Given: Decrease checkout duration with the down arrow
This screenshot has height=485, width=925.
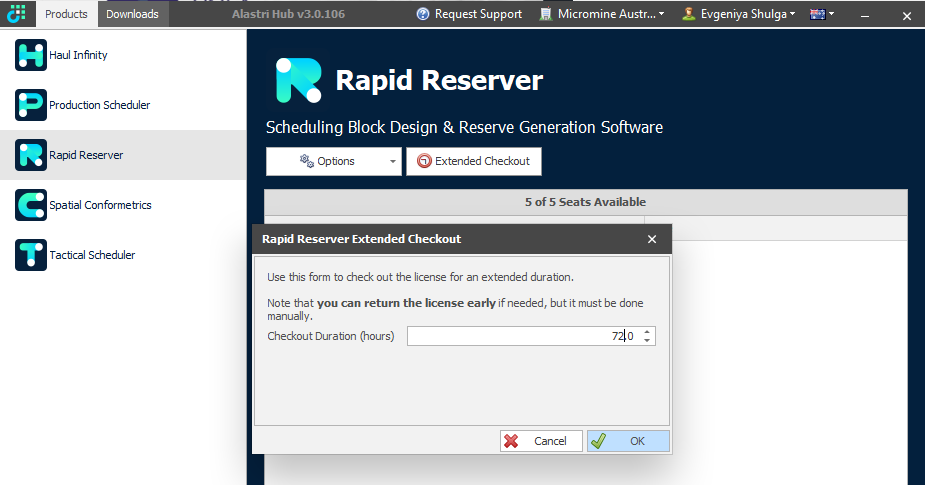Looking at the screenshot, I should point(647,340).
